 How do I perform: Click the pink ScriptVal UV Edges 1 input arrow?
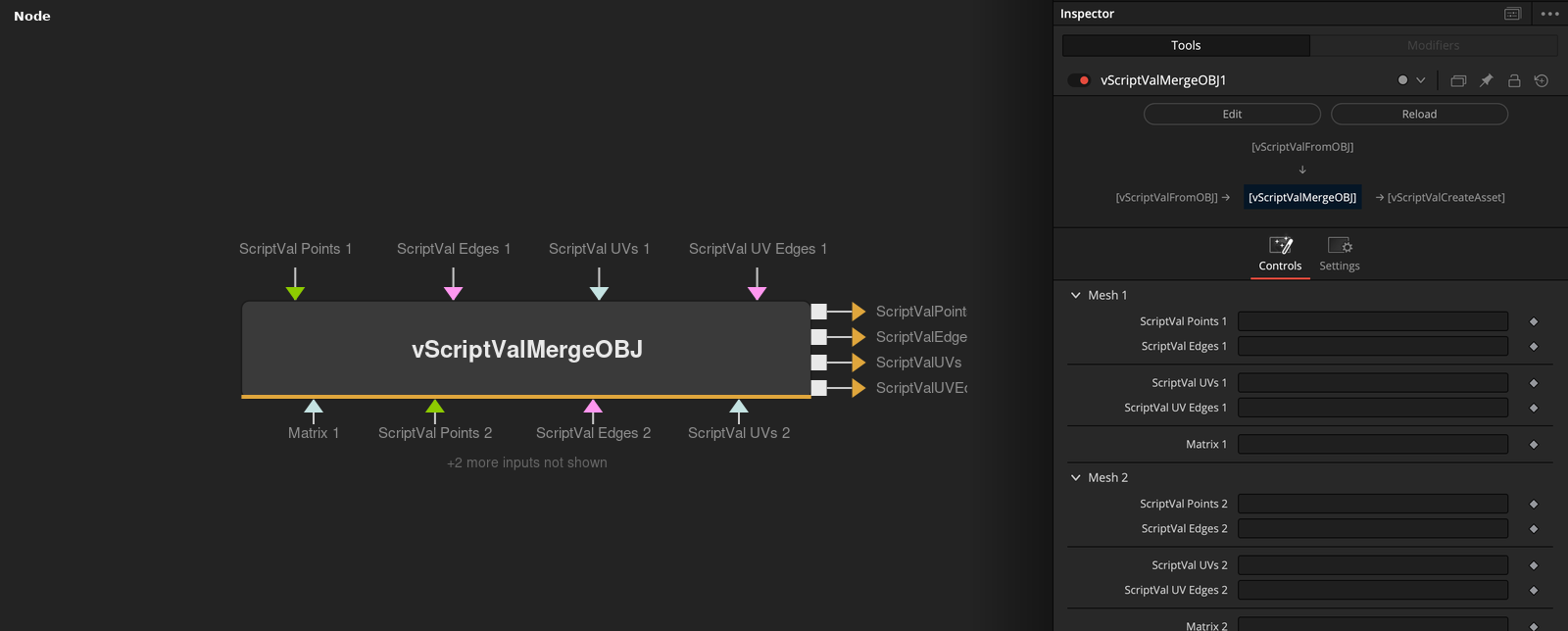[x=757, y=292]
